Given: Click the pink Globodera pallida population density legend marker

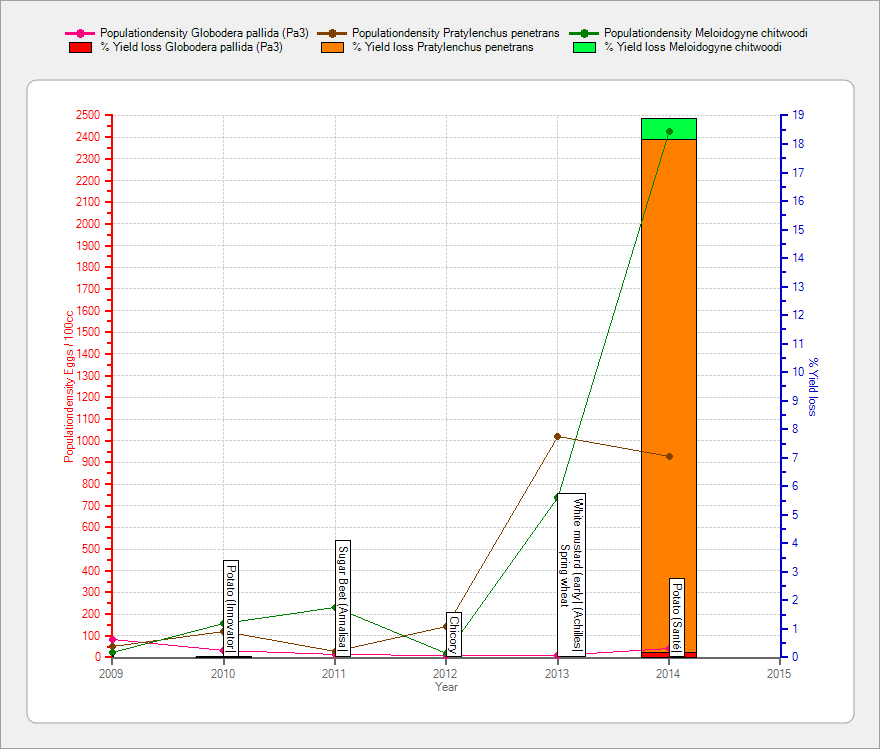Looking at the screenshot, I should click(81, 33).
